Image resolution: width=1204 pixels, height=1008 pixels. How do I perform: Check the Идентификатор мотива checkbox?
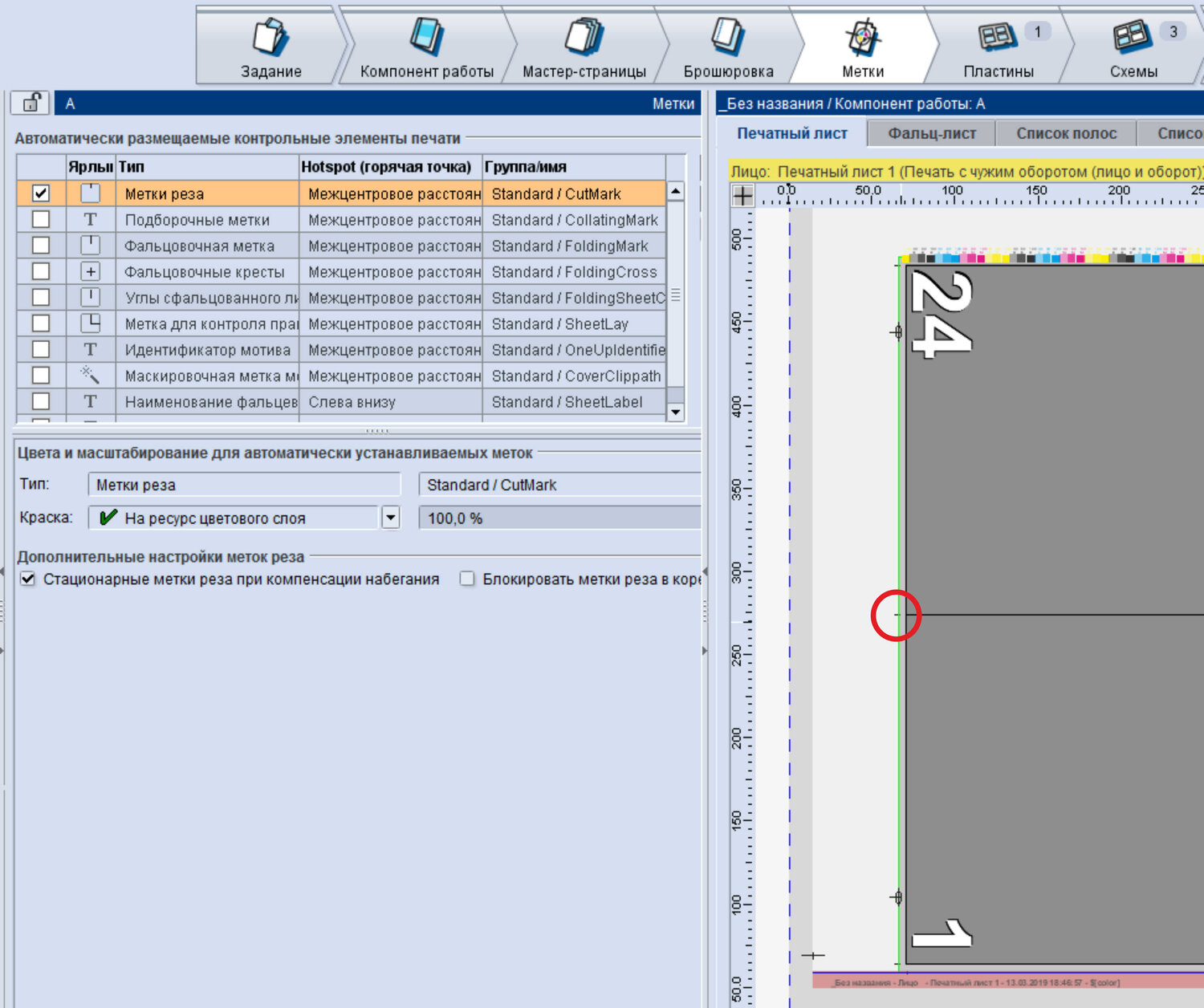41,350
